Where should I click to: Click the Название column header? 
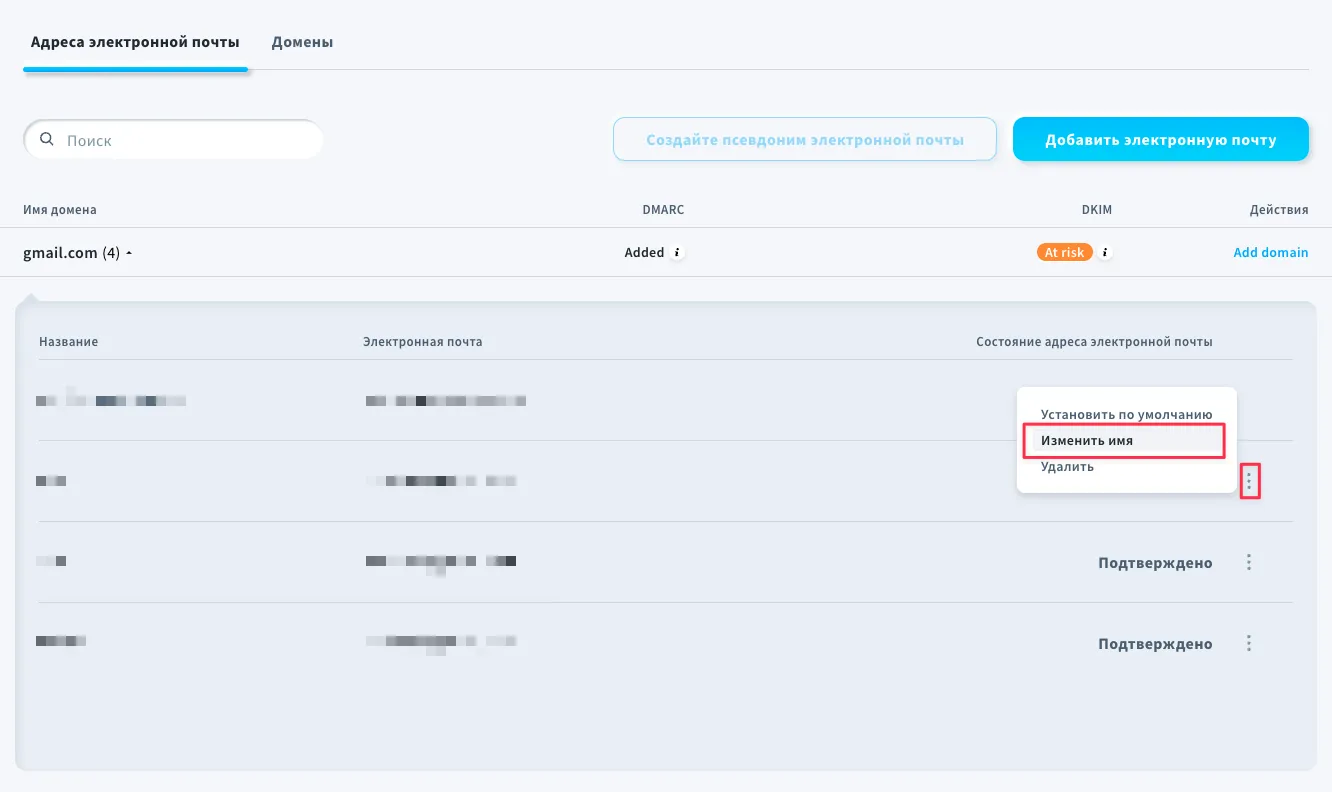click(68, 341)
